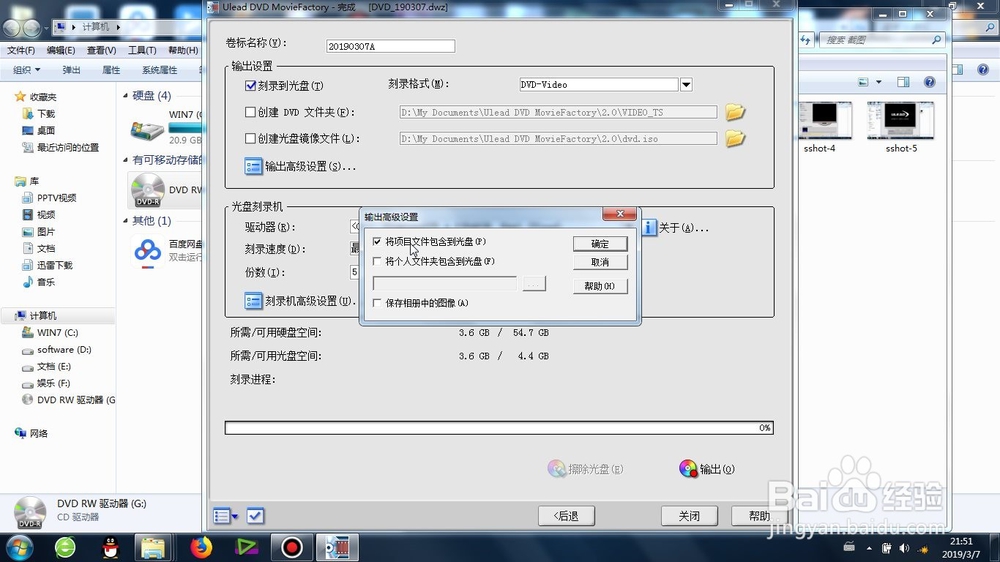Open file explorer icon in the taskbar
Viewport: 1000px width, 562px height.
[153, 547]
